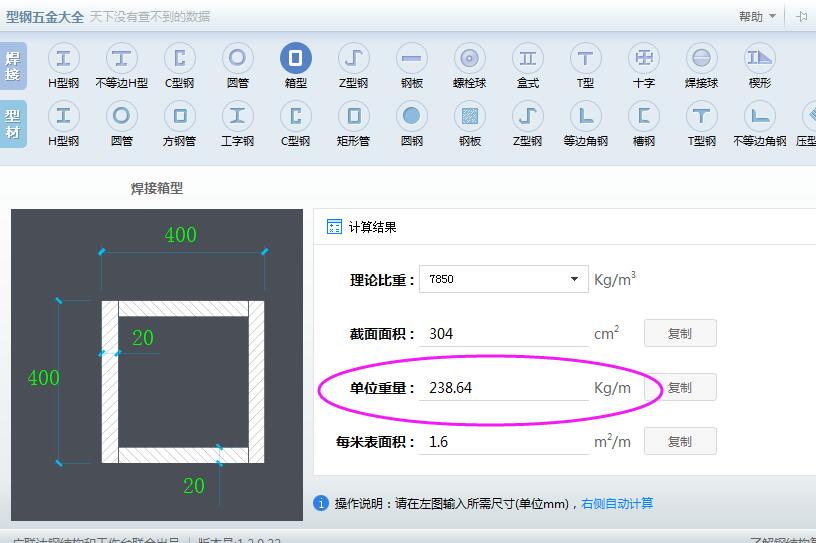
Task: Open the 理论比重 dropdown showing 7850
Action: (x=504, y=279)
